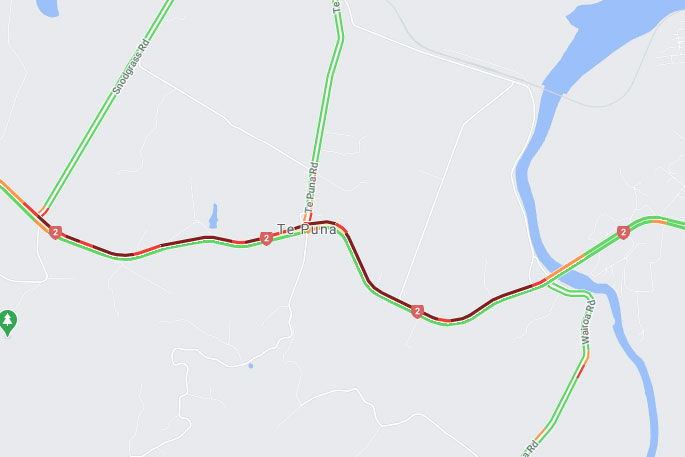685x457 pixels.
Task: Click the green park tree pin
Action: [x=7, y=323]
